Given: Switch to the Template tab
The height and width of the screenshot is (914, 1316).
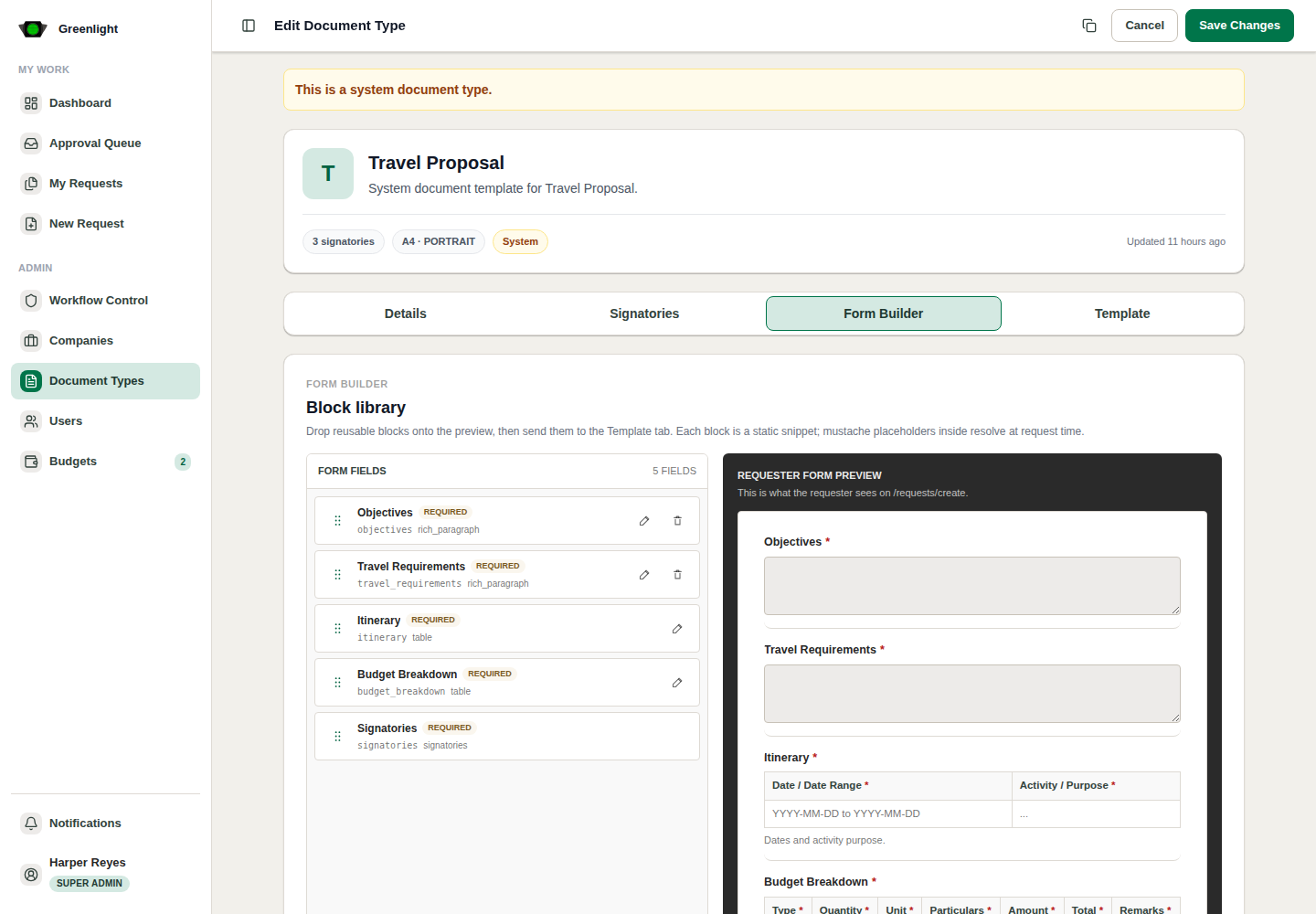Looking at the screenshot, I should pos(1122,314).
